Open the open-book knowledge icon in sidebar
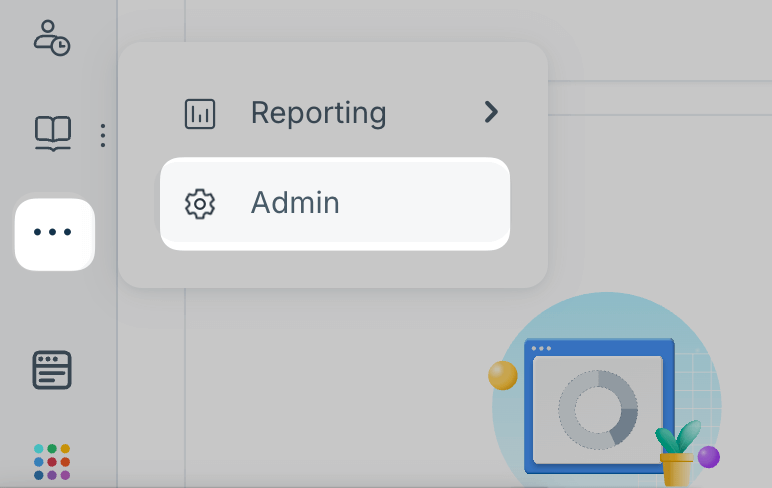This screenshot has width=772, height=488. click(53, 133)
